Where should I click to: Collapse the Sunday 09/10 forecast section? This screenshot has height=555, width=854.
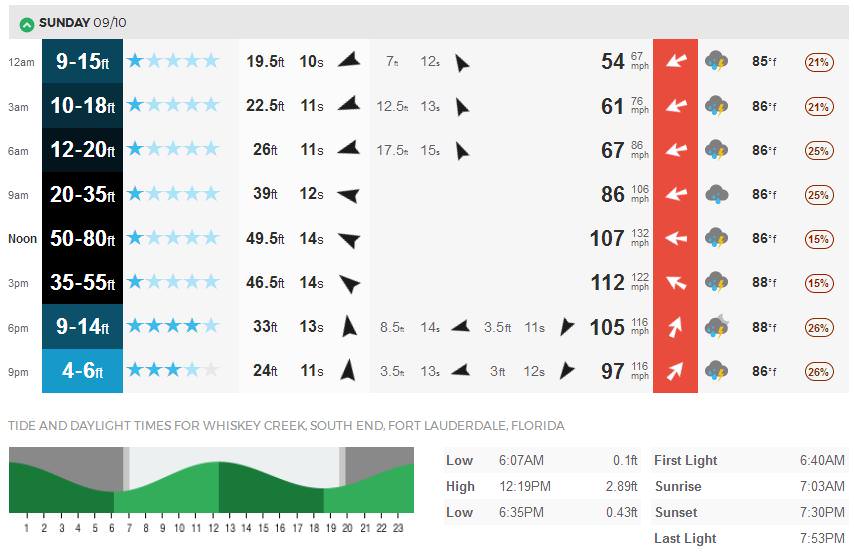(x=26, y=24)
